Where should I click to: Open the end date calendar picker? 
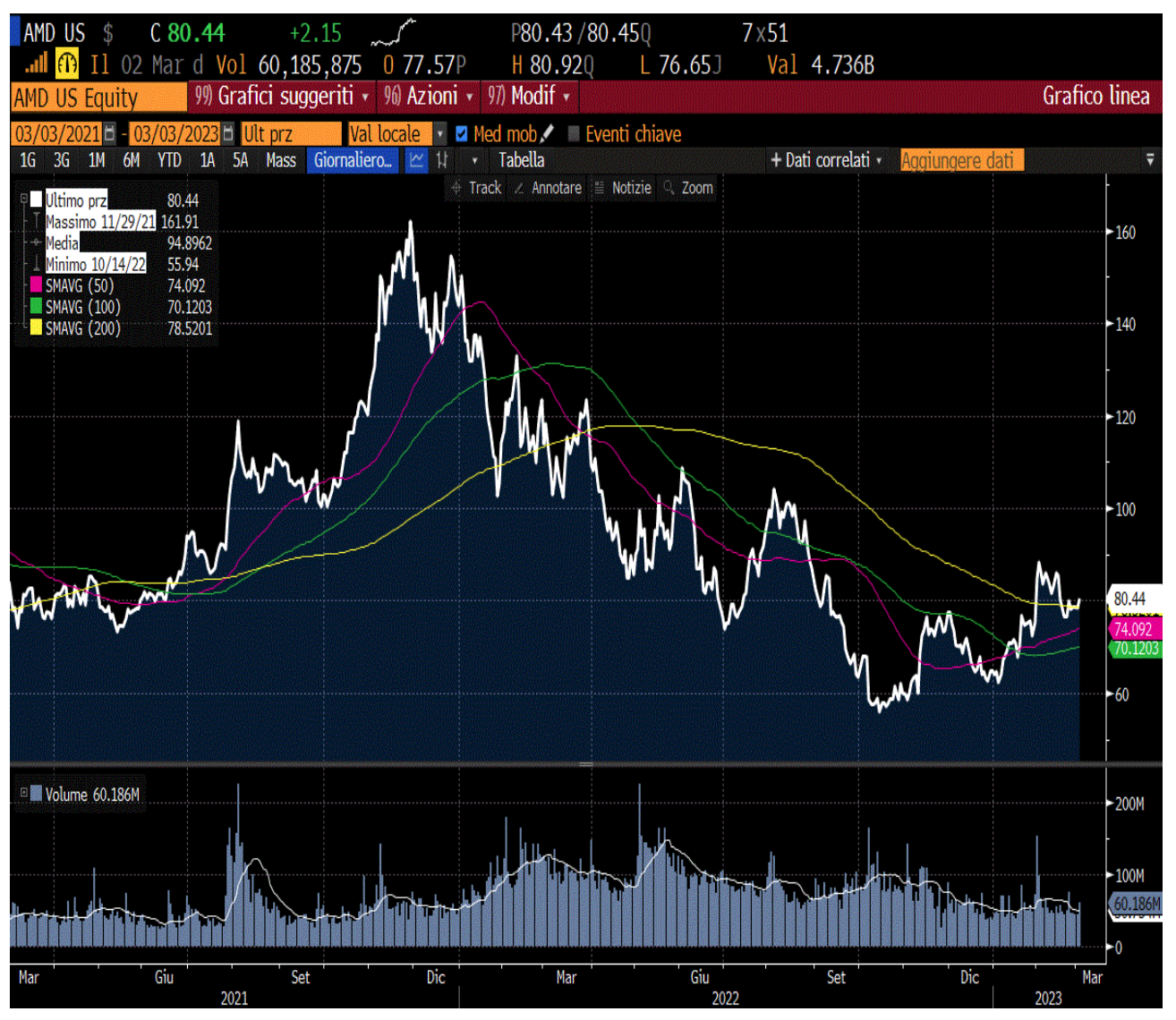(229, 134)
